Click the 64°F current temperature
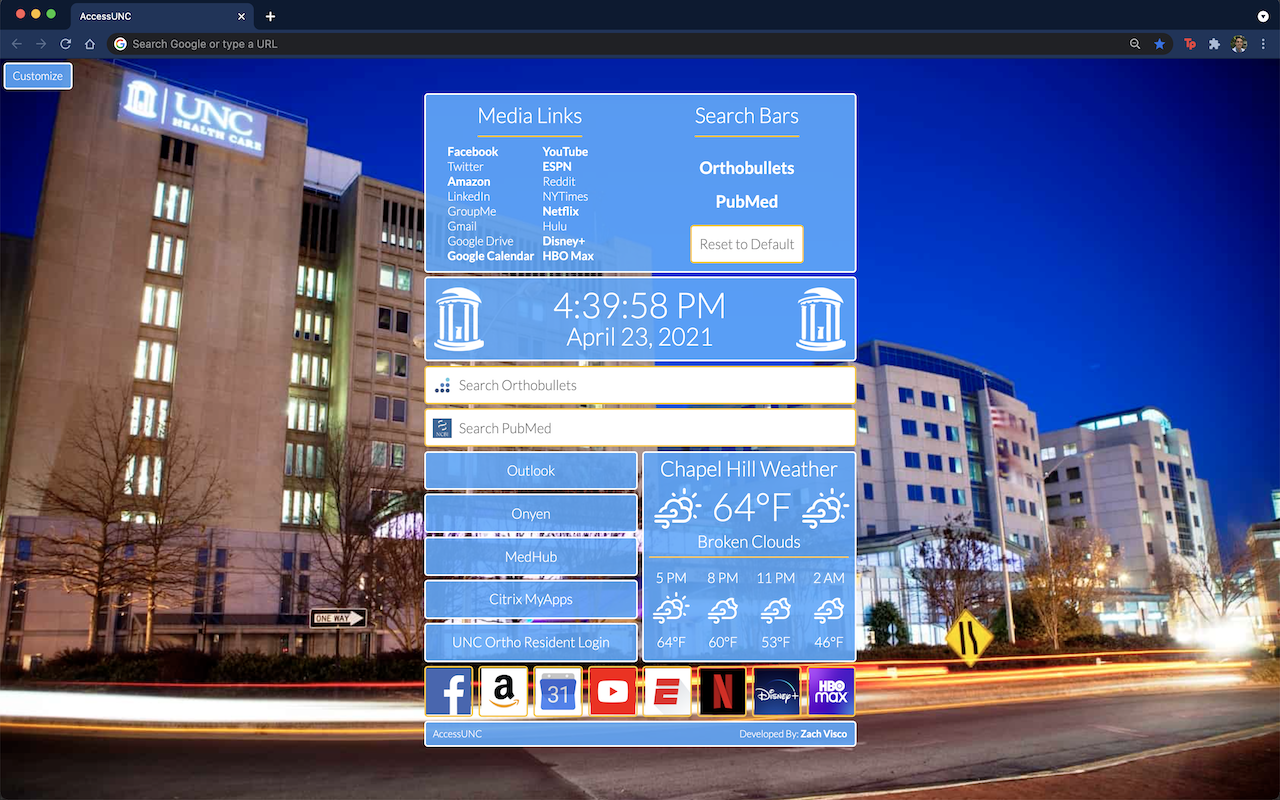Viewport: 1280px width, 800px height. [751, 508]
